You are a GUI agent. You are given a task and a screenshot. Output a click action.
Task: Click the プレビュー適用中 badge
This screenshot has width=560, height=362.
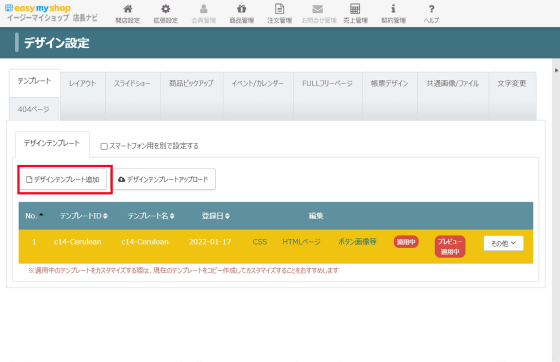coord(450,246)
